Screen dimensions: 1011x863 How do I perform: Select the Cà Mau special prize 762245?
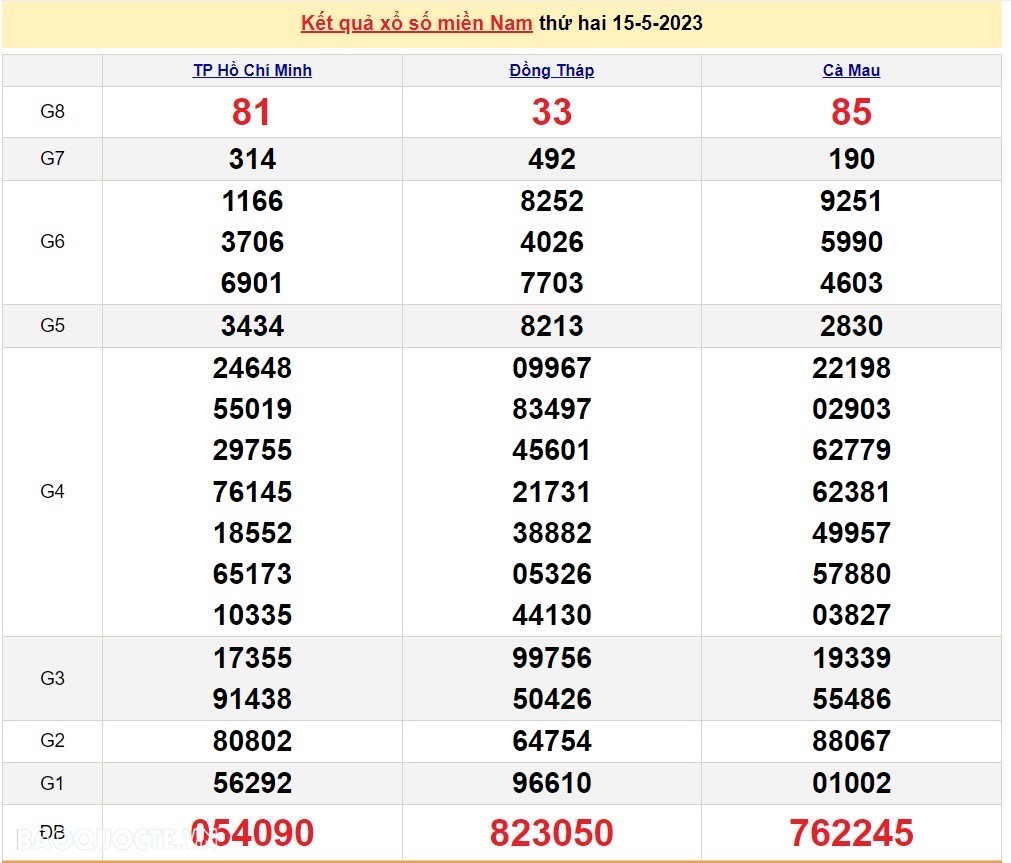pyautogui.click(x=851, y=832)
